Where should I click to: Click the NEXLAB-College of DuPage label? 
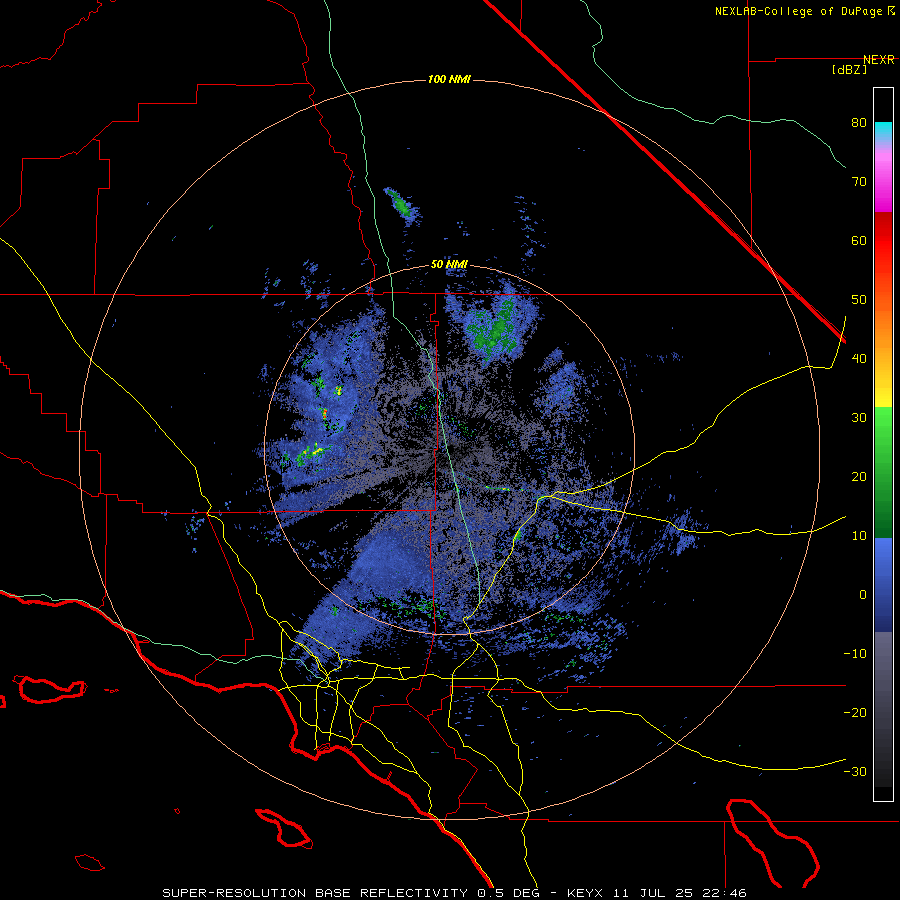click(x=799, y=11)
